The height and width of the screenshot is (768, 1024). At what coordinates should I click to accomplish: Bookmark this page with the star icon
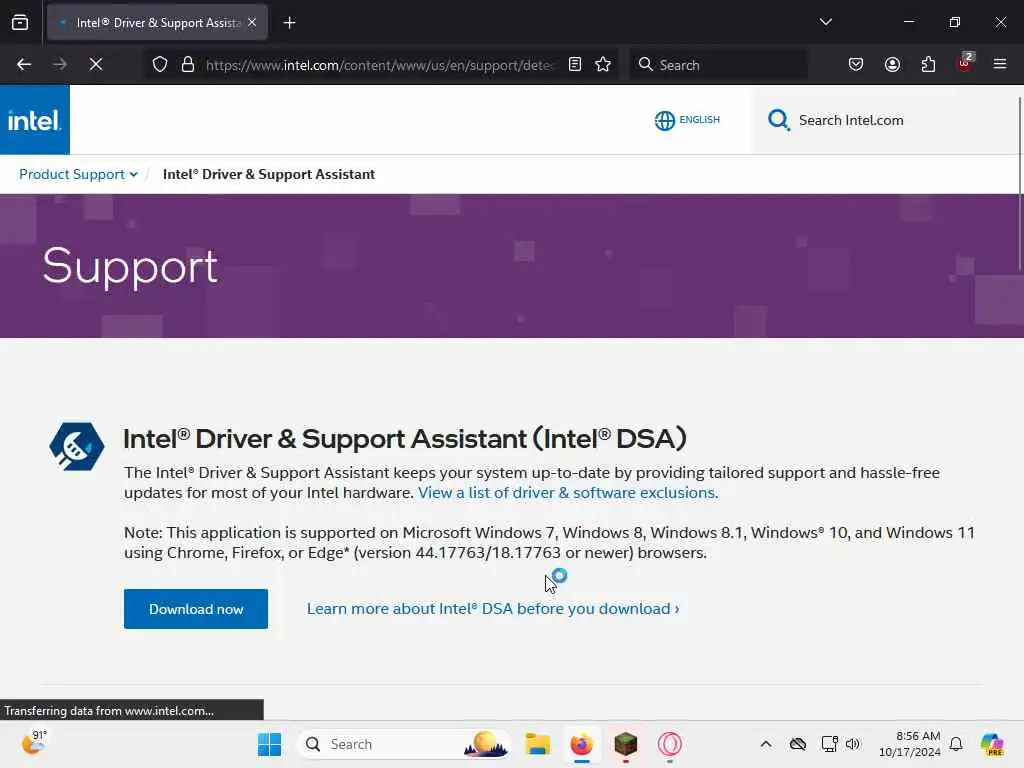click(x=603, y=64)
